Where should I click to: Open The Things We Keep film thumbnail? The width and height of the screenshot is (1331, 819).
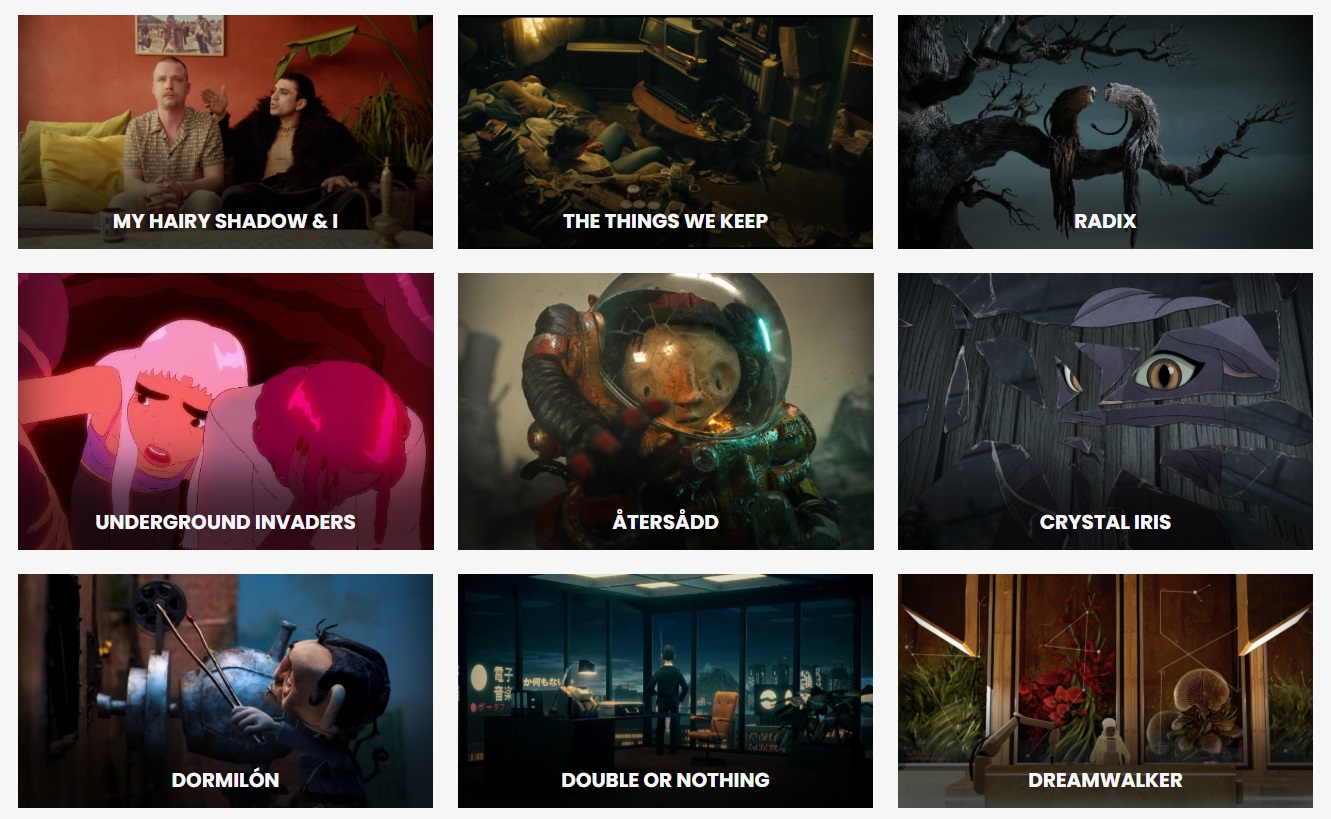coord(665,132)
